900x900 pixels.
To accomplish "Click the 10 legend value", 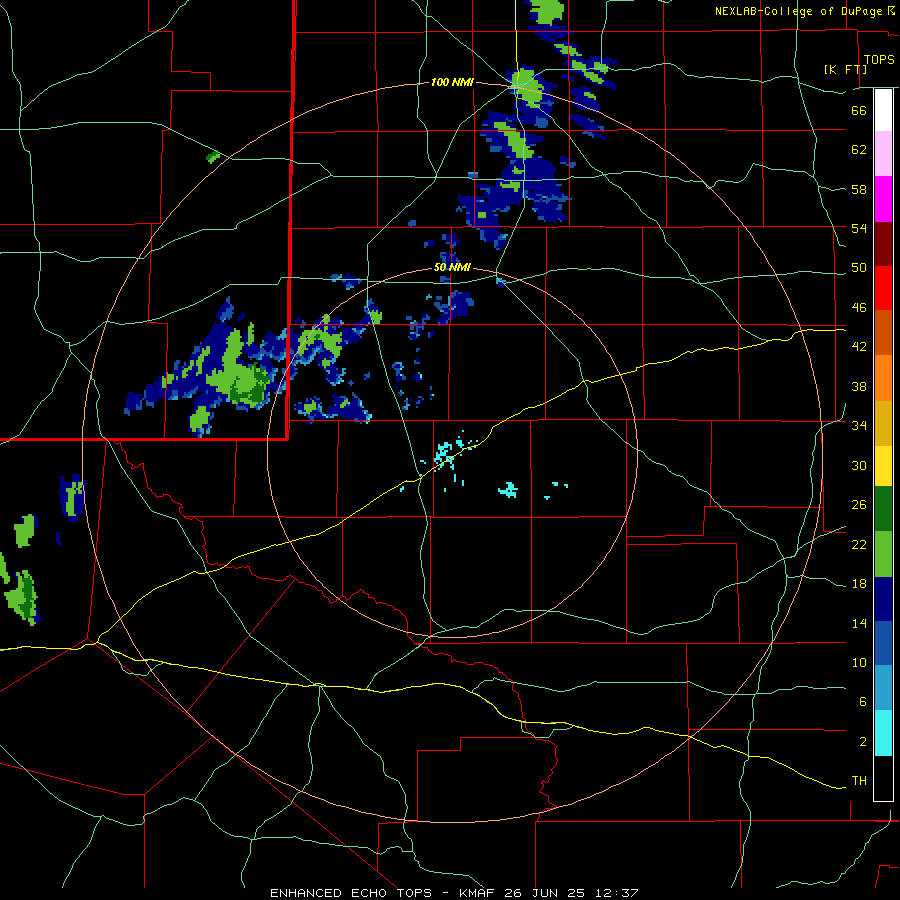I will (x=859, y=663).
